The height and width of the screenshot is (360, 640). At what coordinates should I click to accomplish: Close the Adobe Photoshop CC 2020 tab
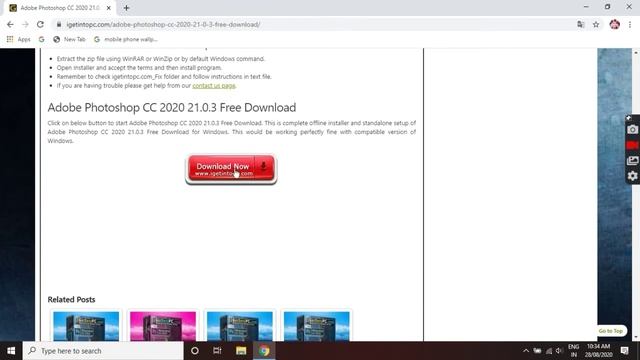pyautogui.click(x=109, y=8)
